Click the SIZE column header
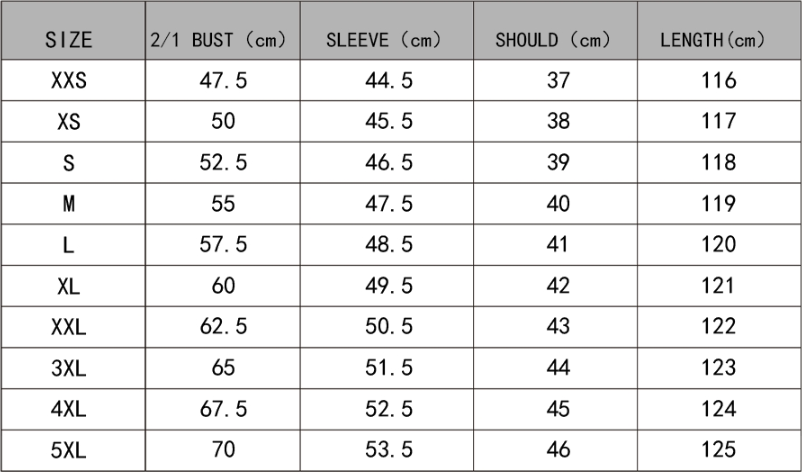Image resolution: width=804 pixels, height=474 pixels. [69, 41]
